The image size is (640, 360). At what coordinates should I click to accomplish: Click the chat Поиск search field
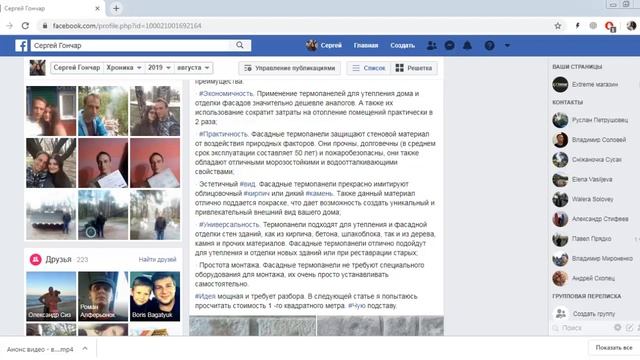point(582,328)
